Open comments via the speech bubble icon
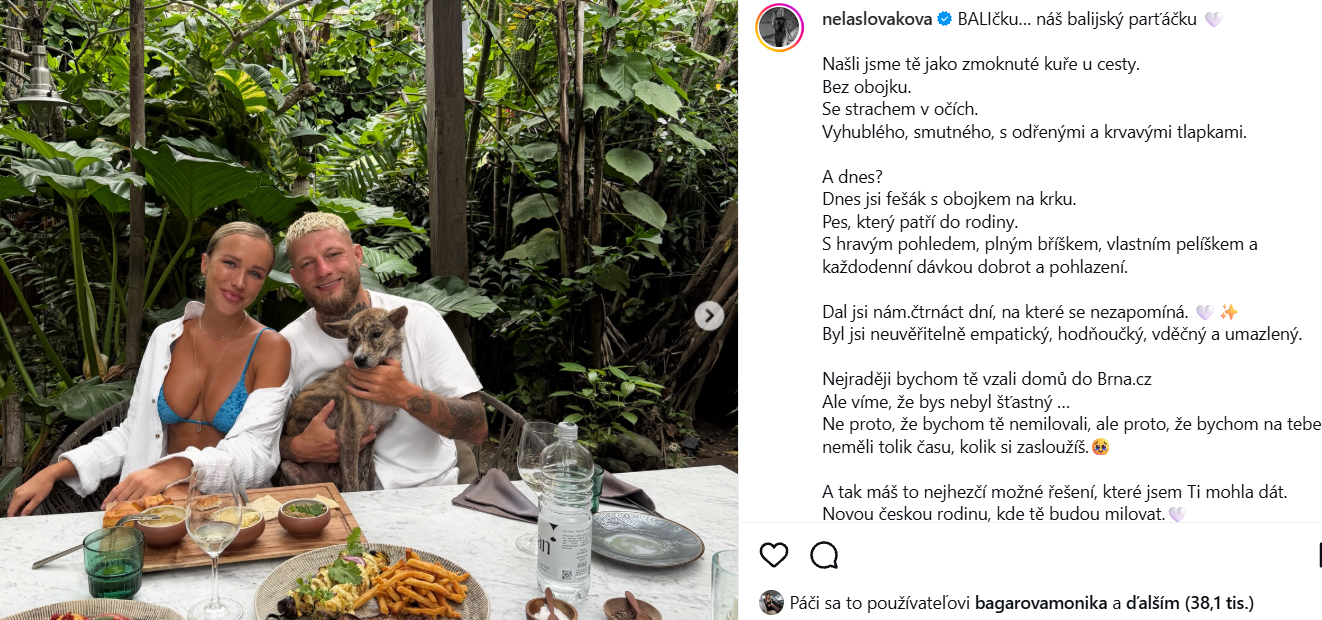Viewport: 1322px width, 620px height. tap(824, 555)
